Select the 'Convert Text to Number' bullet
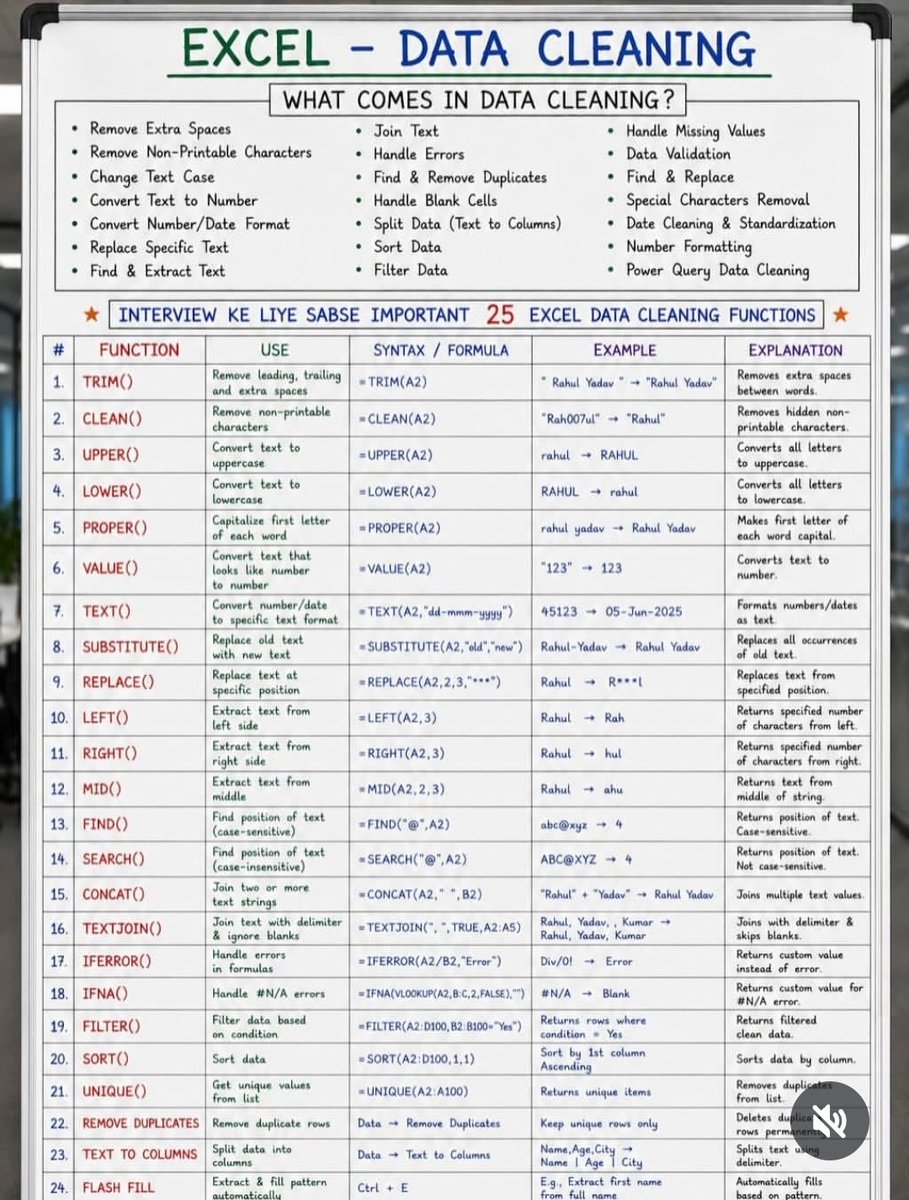The image size is (909, 1200). click(x=173, y=200)
